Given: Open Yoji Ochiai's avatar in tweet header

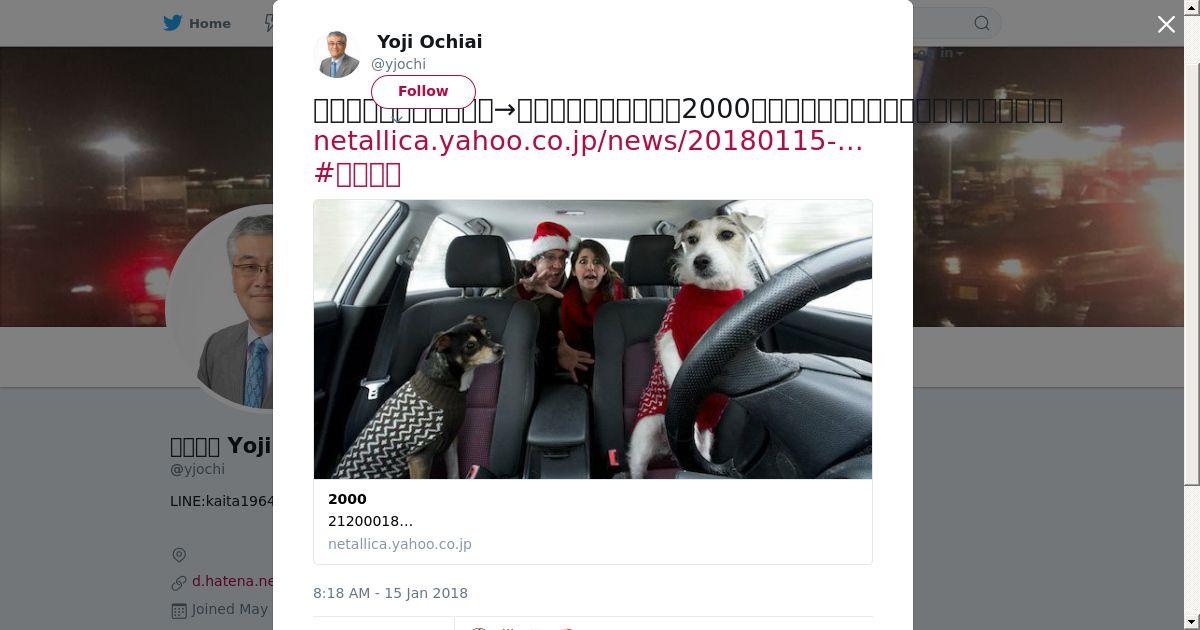Looking at the screenshot, I should click(337, 54).
